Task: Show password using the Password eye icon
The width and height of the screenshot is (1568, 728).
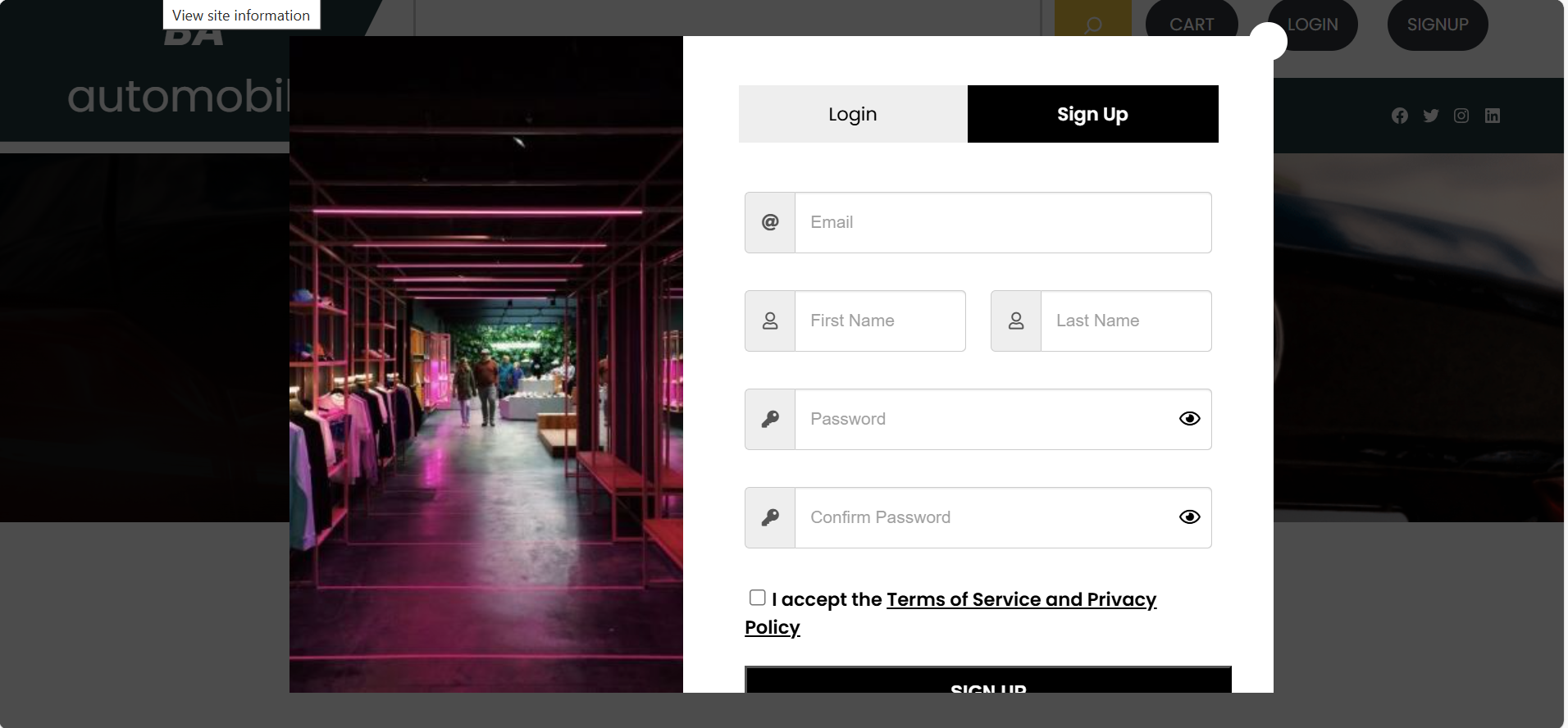Action: coord(1189,419)
